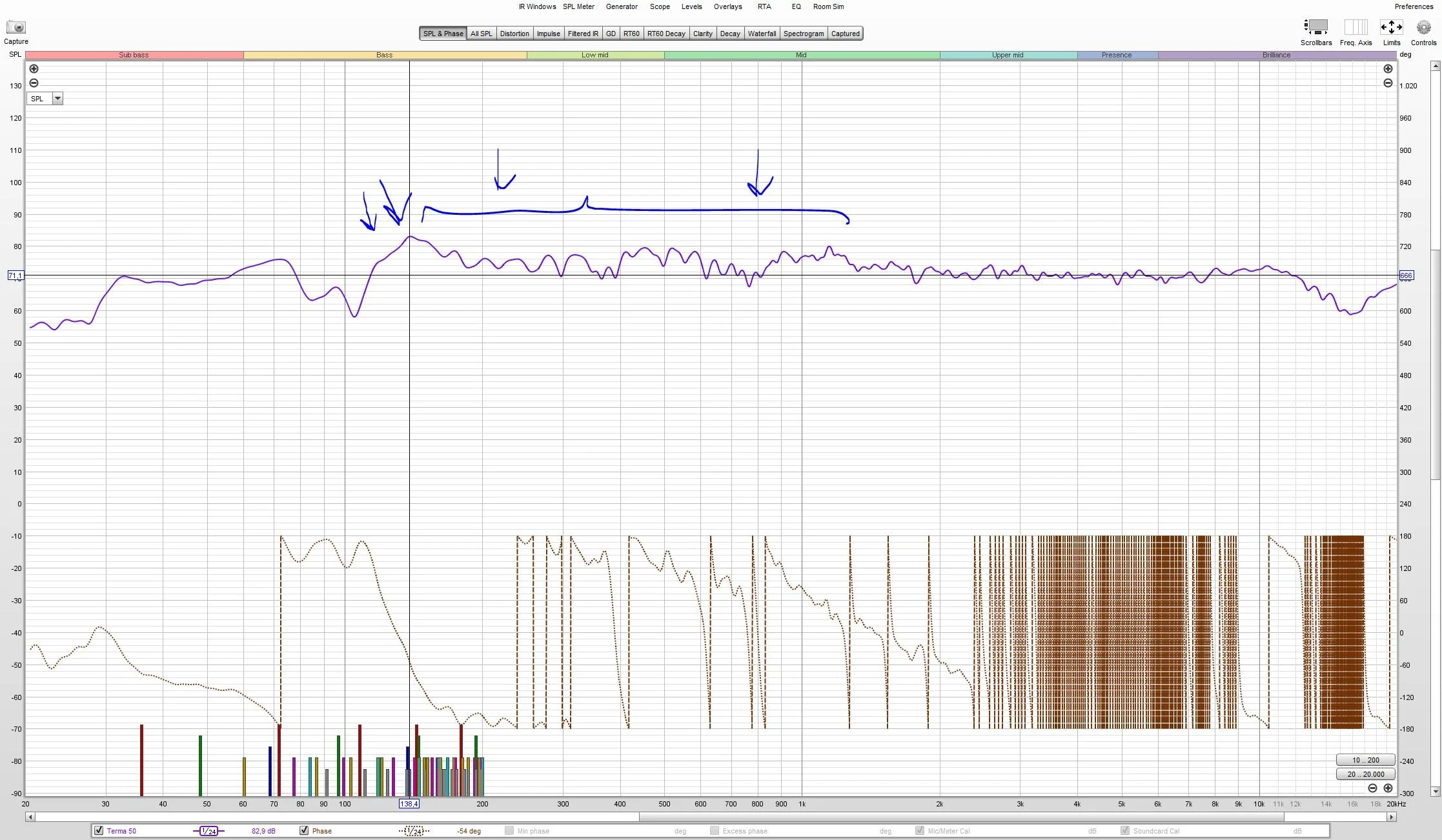Zoom in SPL axis with left plus icon
The image size is (1442, 840).
(x=34, y=69)
